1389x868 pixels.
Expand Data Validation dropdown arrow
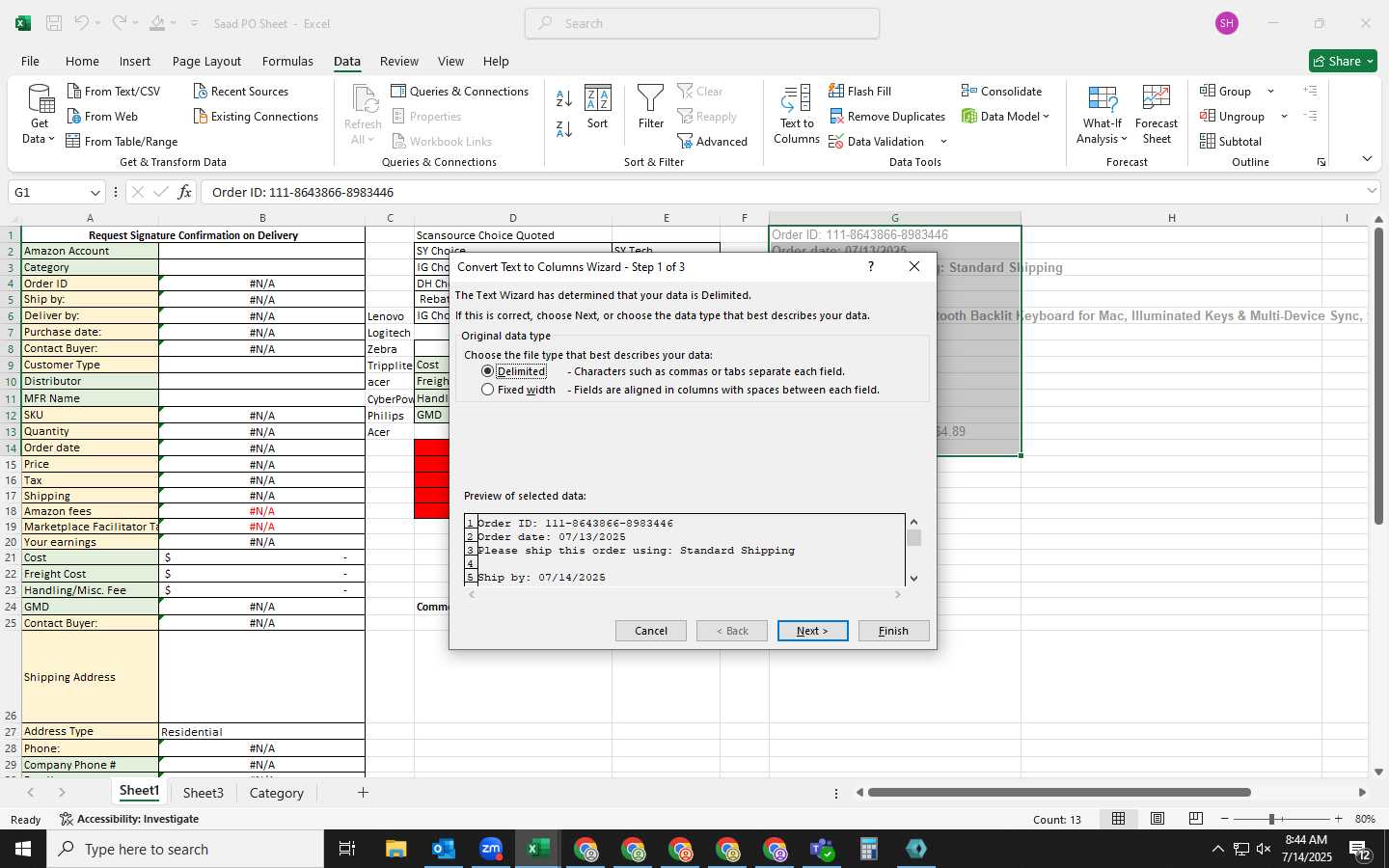click(943, 142)
